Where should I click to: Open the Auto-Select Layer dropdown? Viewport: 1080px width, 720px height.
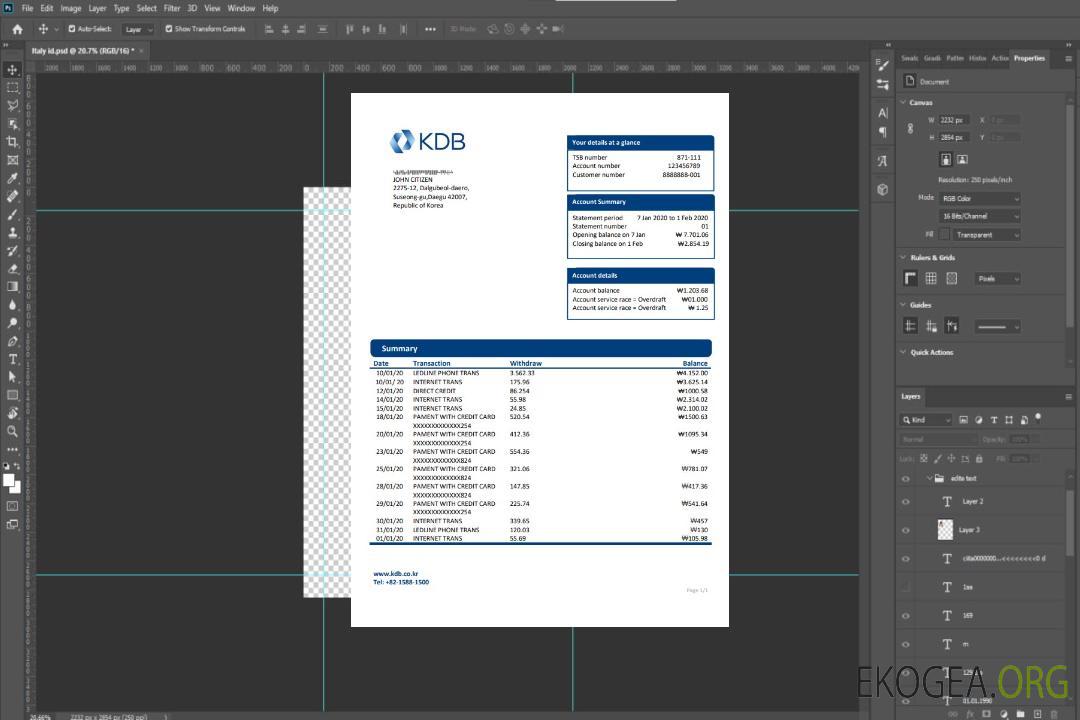point(138,29)
